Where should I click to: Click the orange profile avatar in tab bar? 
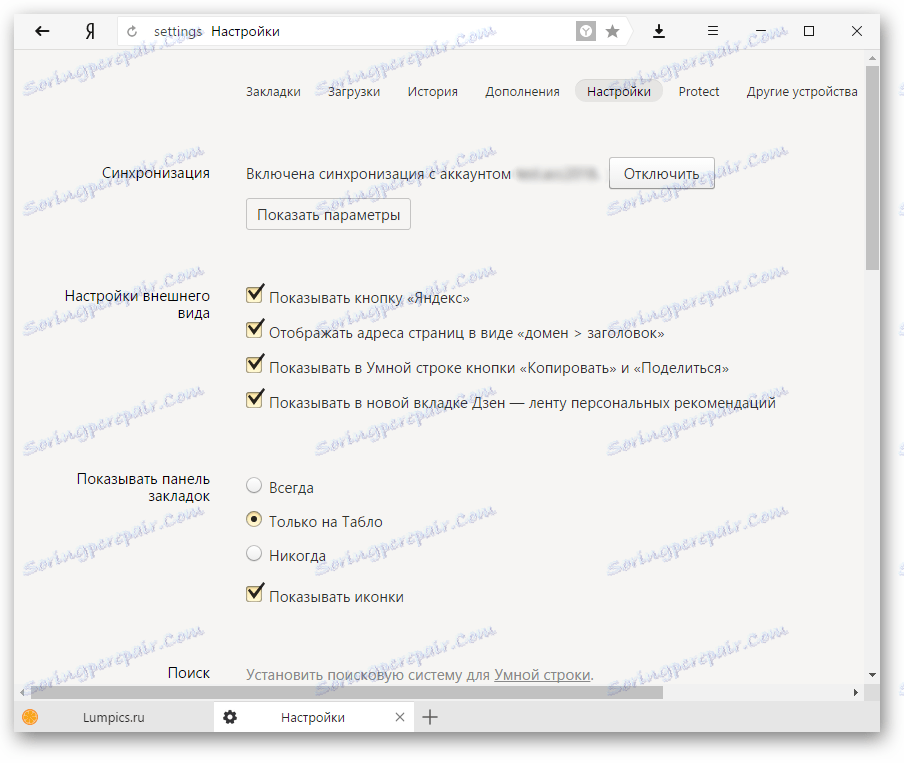tap(30, 717)
